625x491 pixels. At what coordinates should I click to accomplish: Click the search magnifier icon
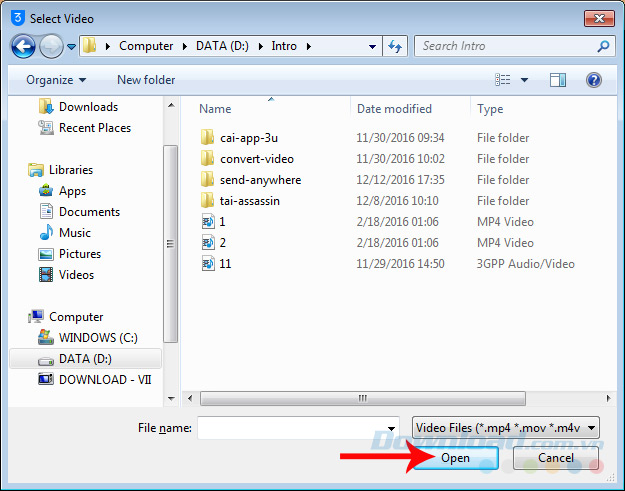pos(603,46)
